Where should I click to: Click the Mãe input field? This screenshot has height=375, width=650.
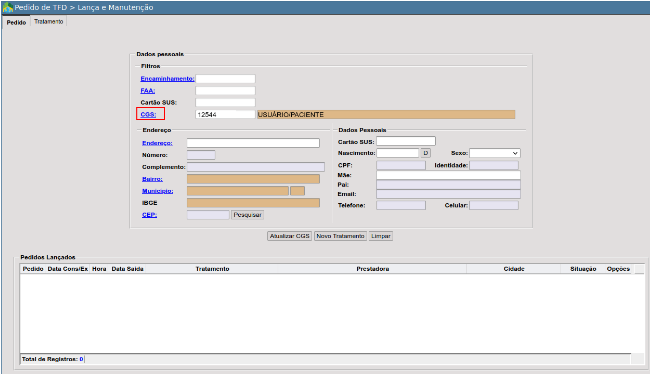[448, 175]
